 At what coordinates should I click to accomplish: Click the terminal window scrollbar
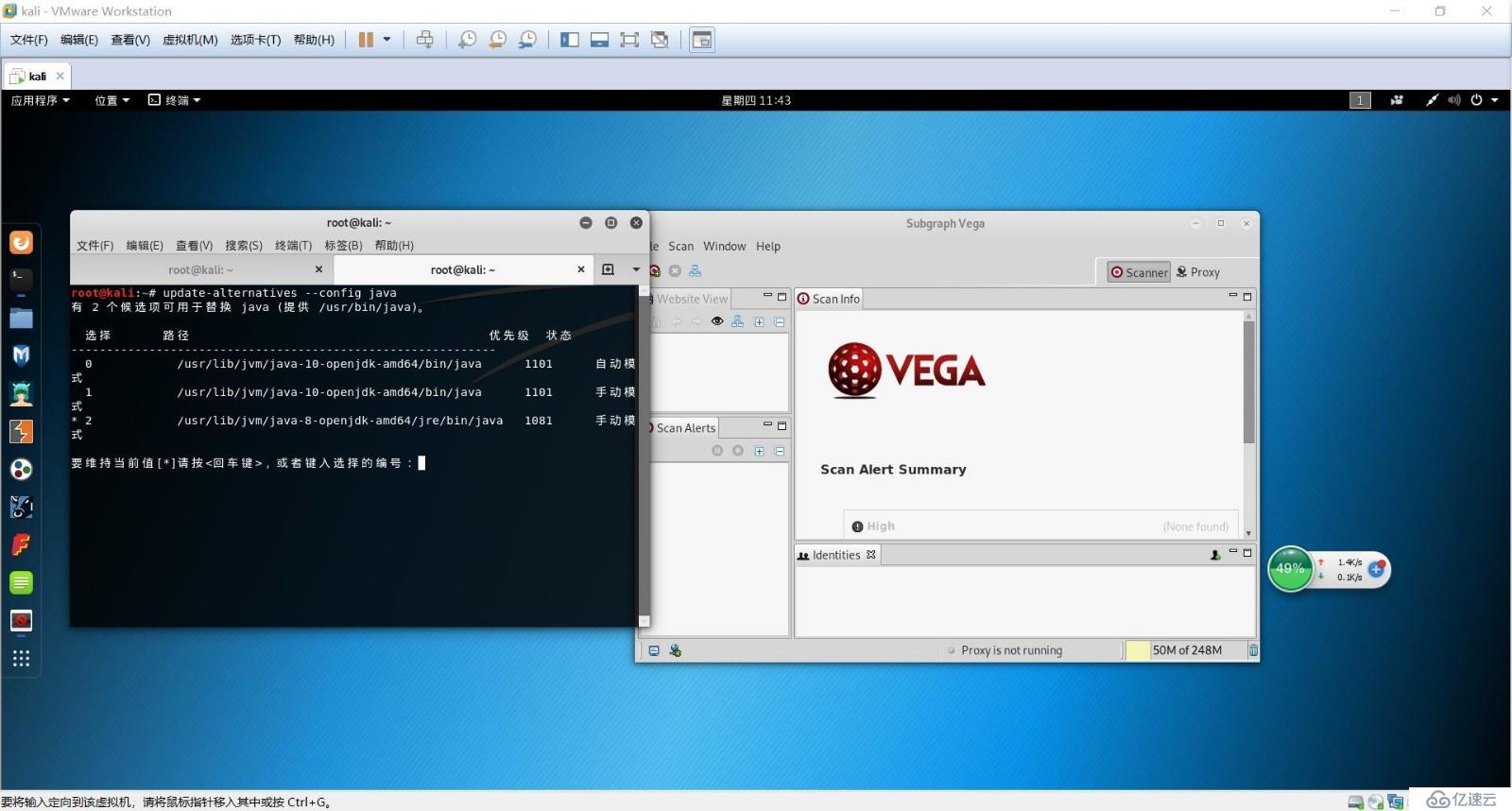click(644, 454)
